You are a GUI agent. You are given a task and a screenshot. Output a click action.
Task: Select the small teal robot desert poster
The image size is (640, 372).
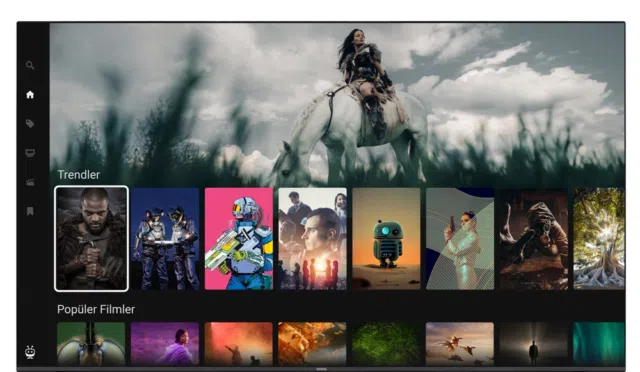point(386,239)
